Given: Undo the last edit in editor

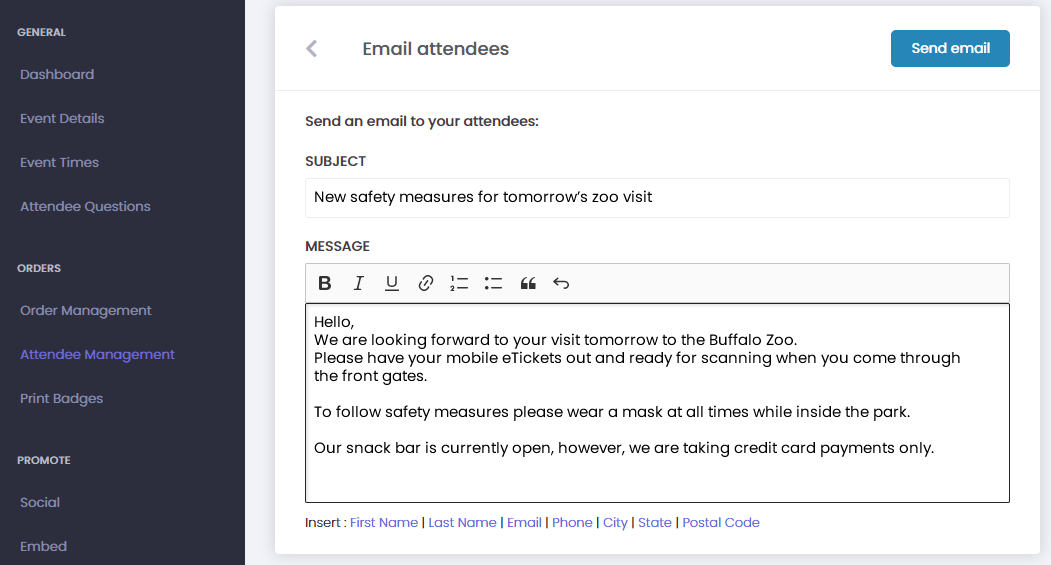Looking at the screenshot, I should coord(561,283).
